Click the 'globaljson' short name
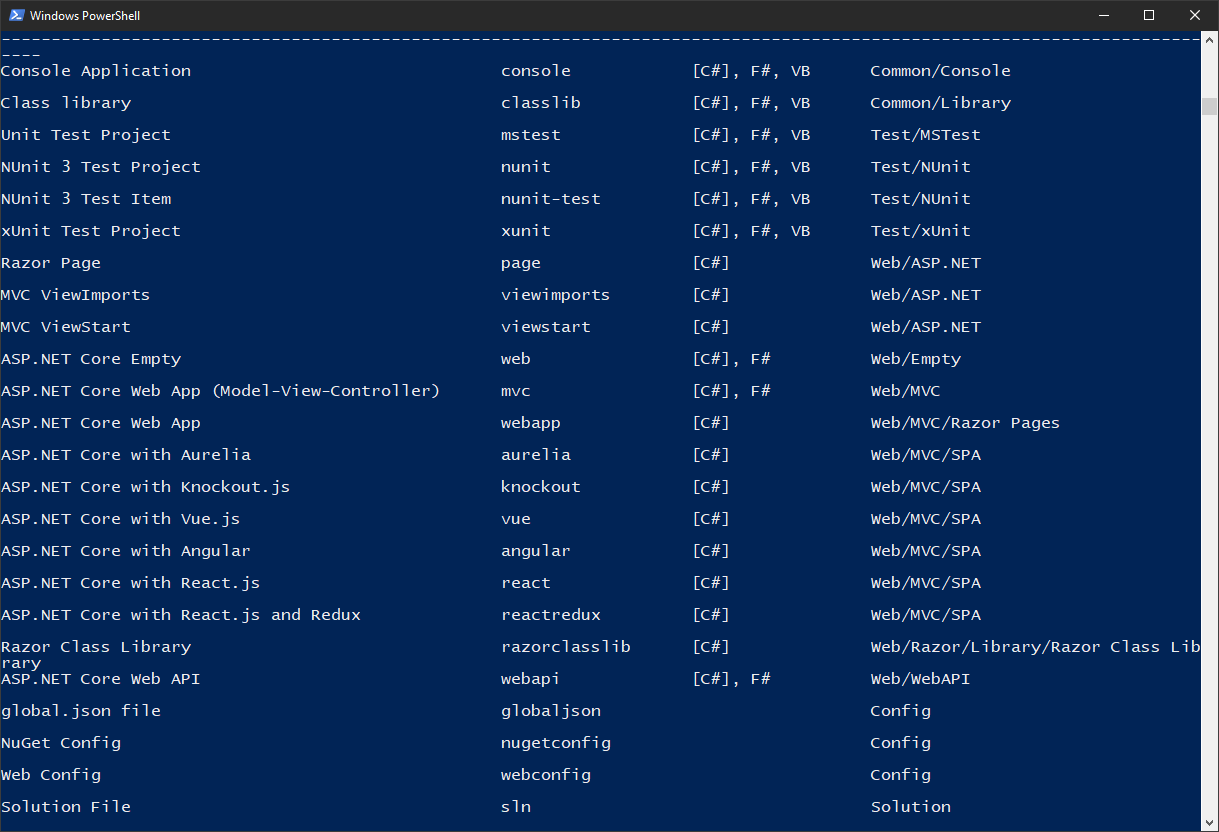The height and width of the screenshot is (832, 1219). click(x=551, y=711)
